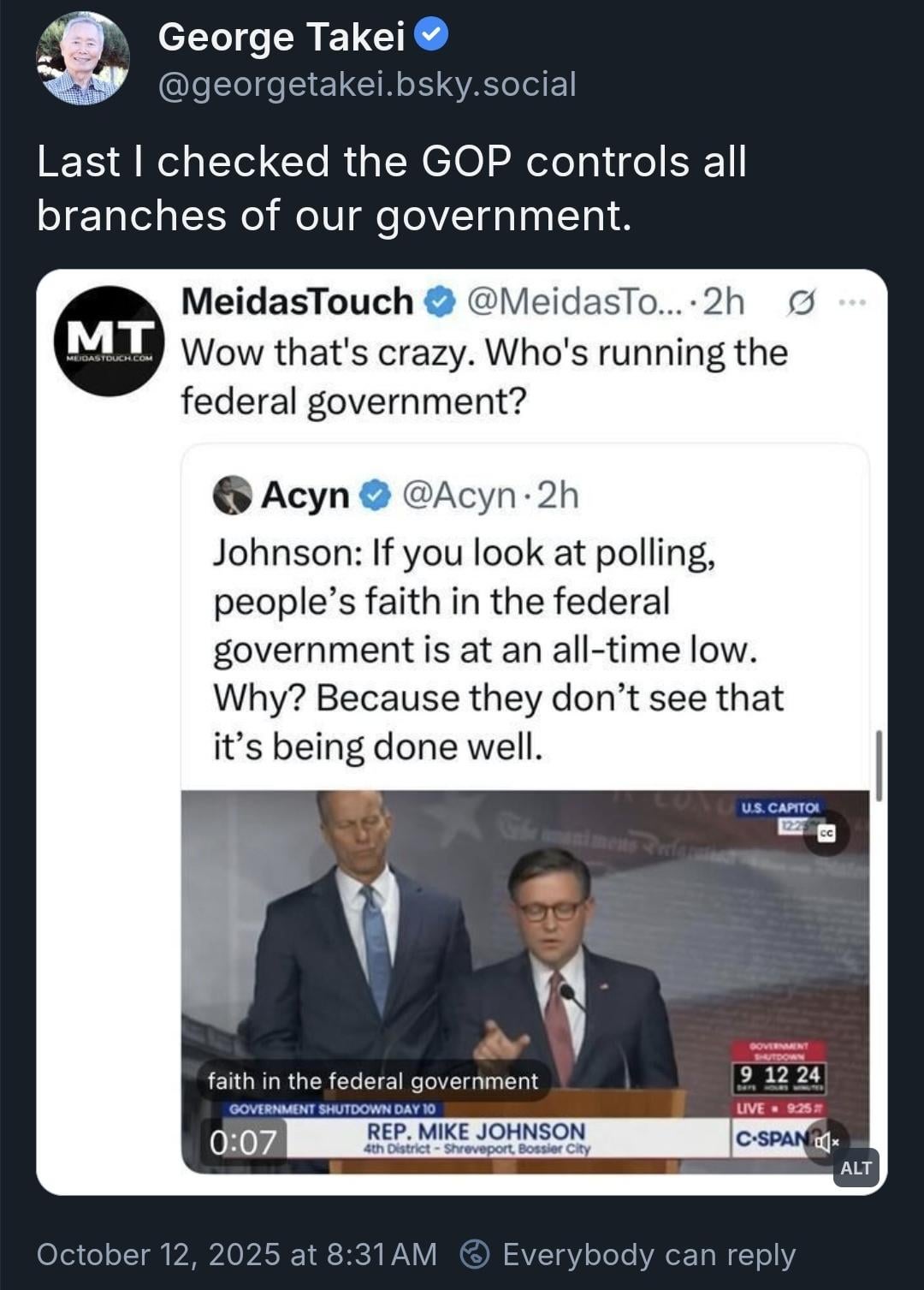Unmute the video with the speaker icon
Viewport: 924px width, 1290px height.
coord(826,1141)
